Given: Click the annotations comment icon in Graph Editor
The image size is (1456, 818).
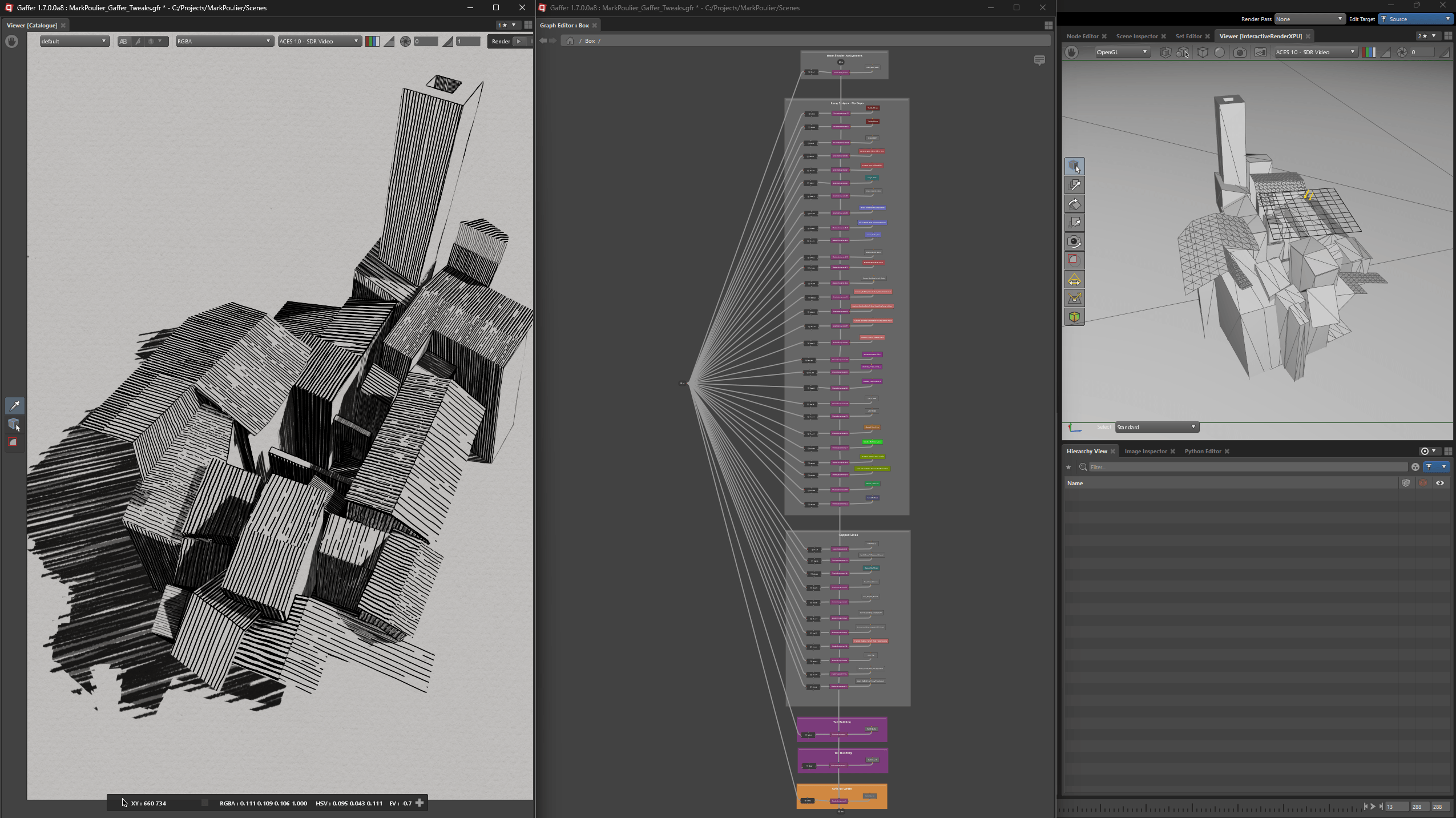Looking at the screenshot, I should point(1039,61).
